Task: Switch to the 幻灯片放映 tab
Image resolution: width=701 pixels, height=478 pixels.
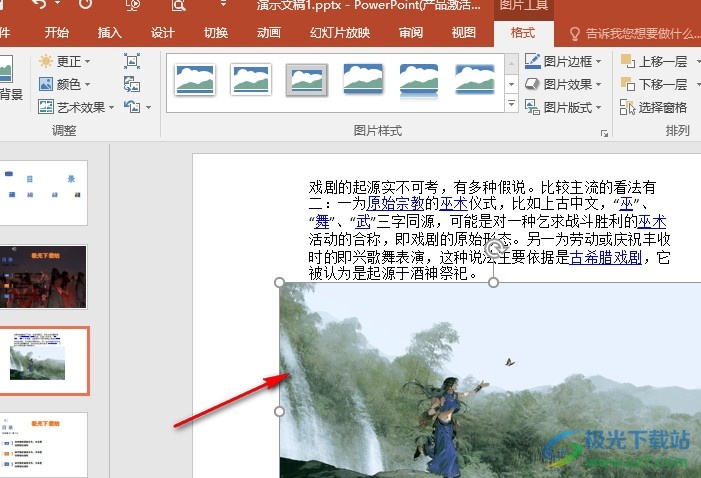Action: click(340, 33)
